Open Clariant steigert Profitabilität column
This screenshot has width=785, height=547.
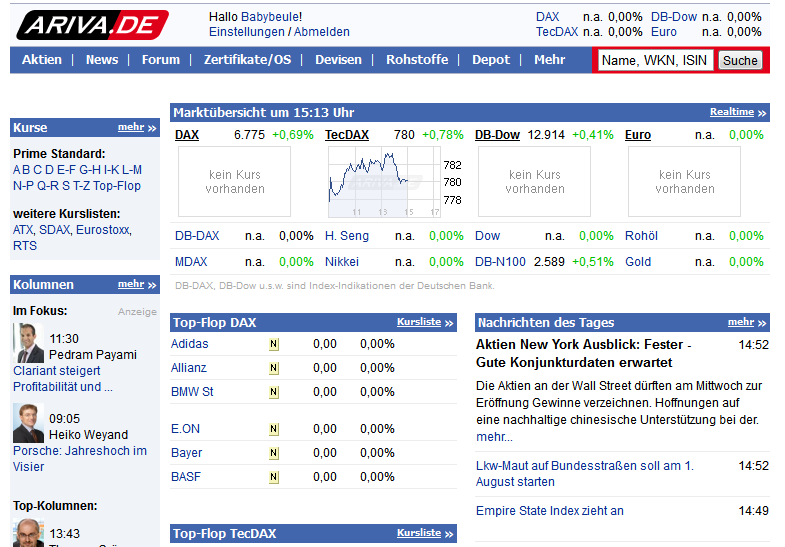click(x=63, y=379)
